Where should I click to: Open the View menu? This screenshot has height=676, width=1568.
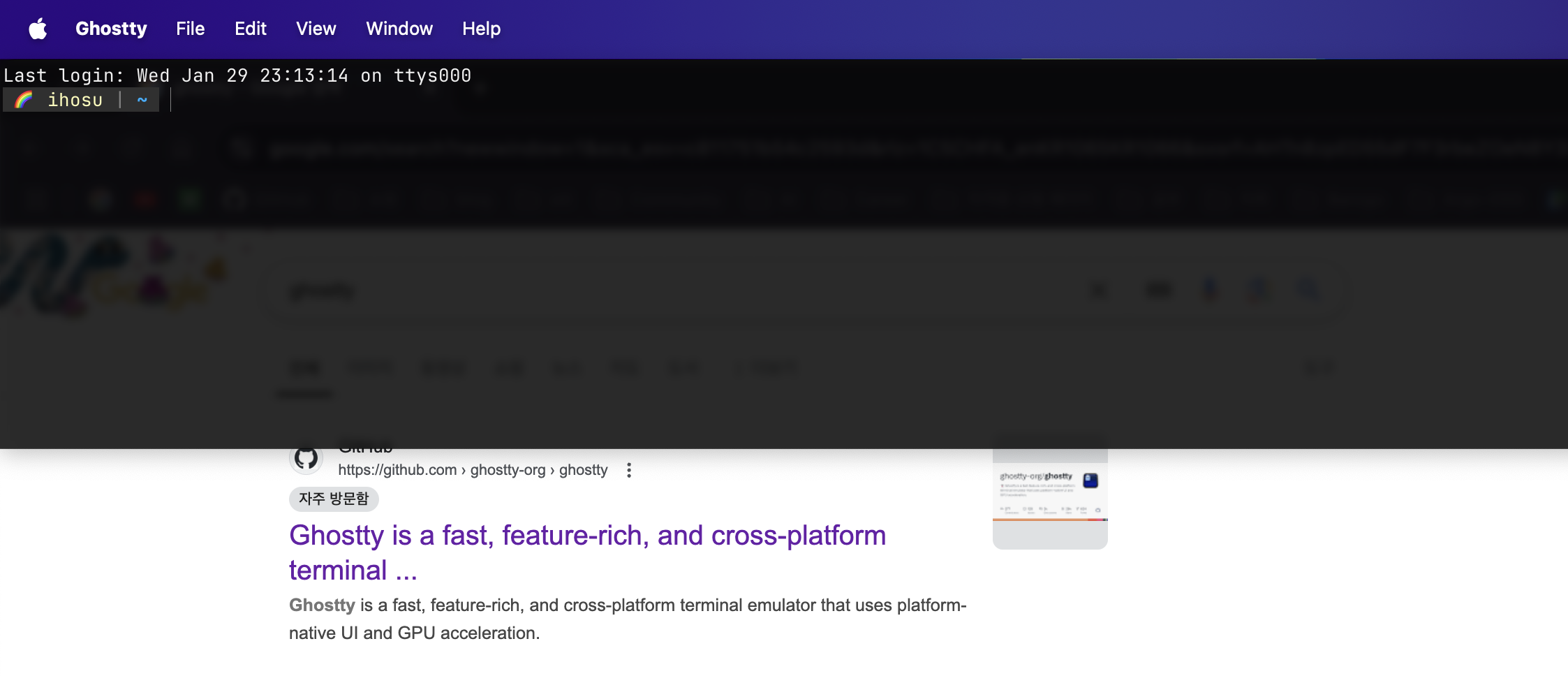316,29
